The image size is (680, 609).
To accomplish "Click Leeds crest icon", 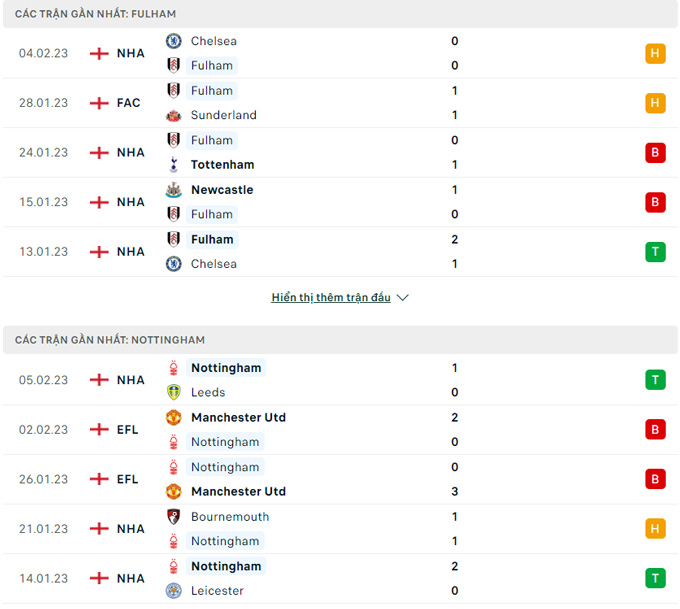I will coord(173,392).
